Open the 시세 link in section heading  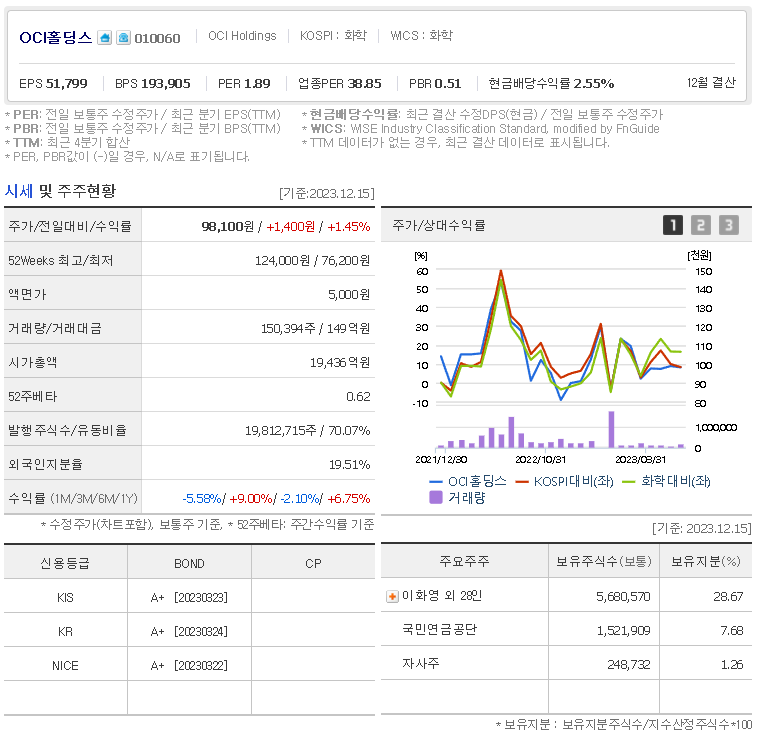[19, 191]
